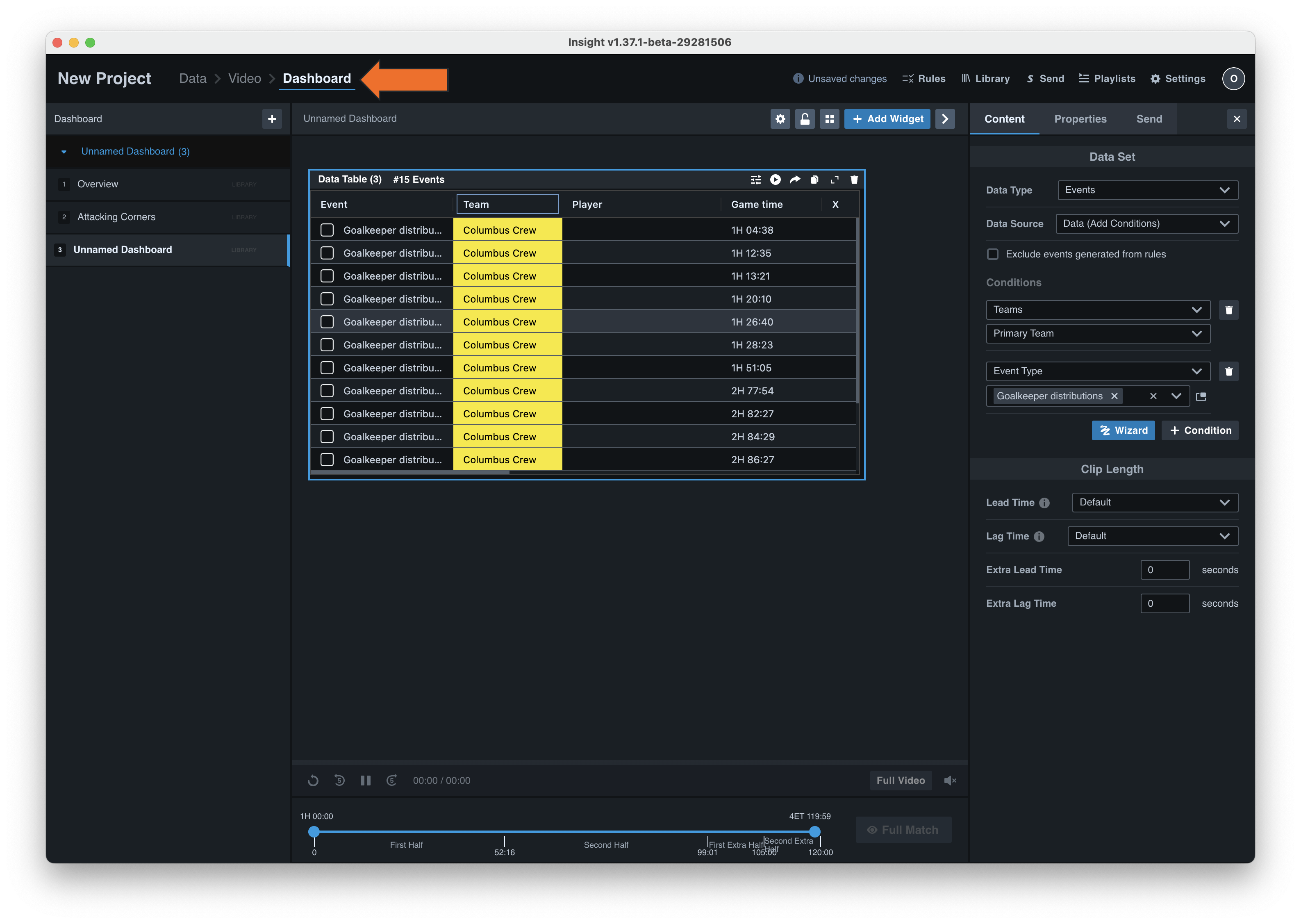Switch to the Content tab
The height and width of the screenshot is (924, 1301).
1004,119
